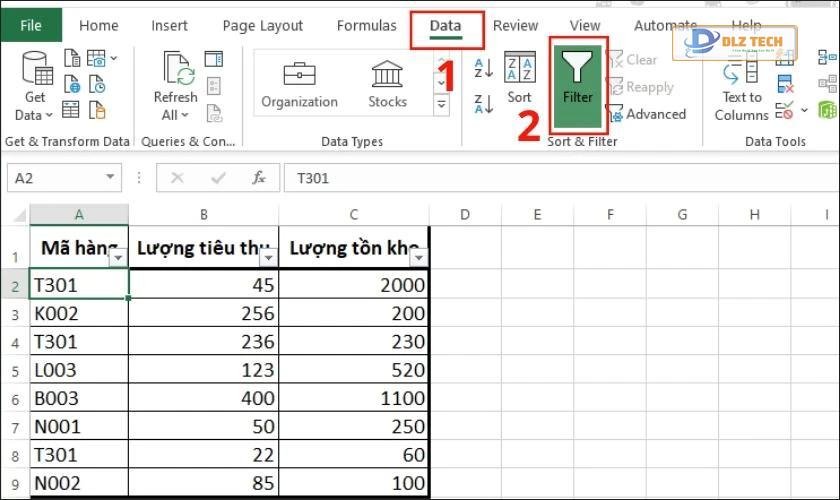Expand Data Validation dropdown arrow

[x=804, y=110]
